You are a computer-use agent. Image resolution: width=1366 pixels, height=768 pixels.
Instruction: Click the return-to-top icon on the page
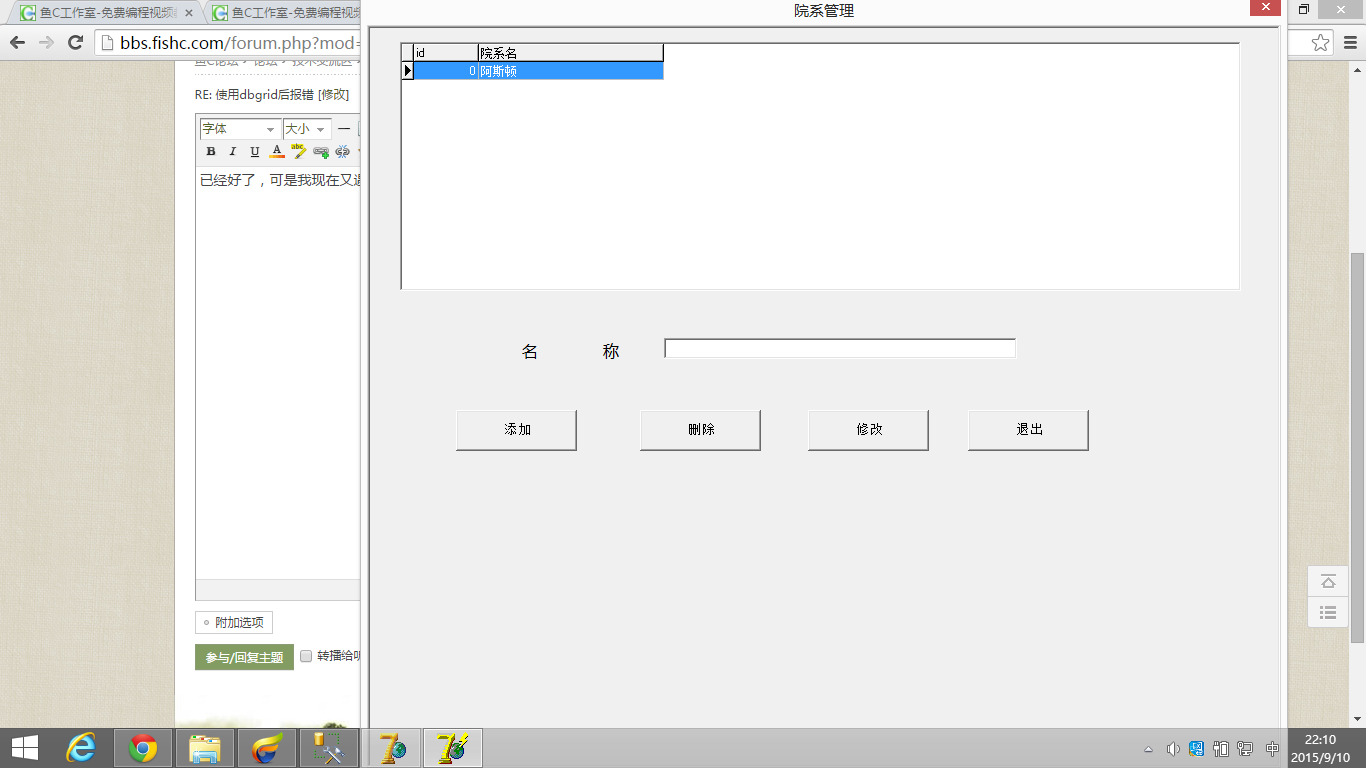(x=1328, y=582)
